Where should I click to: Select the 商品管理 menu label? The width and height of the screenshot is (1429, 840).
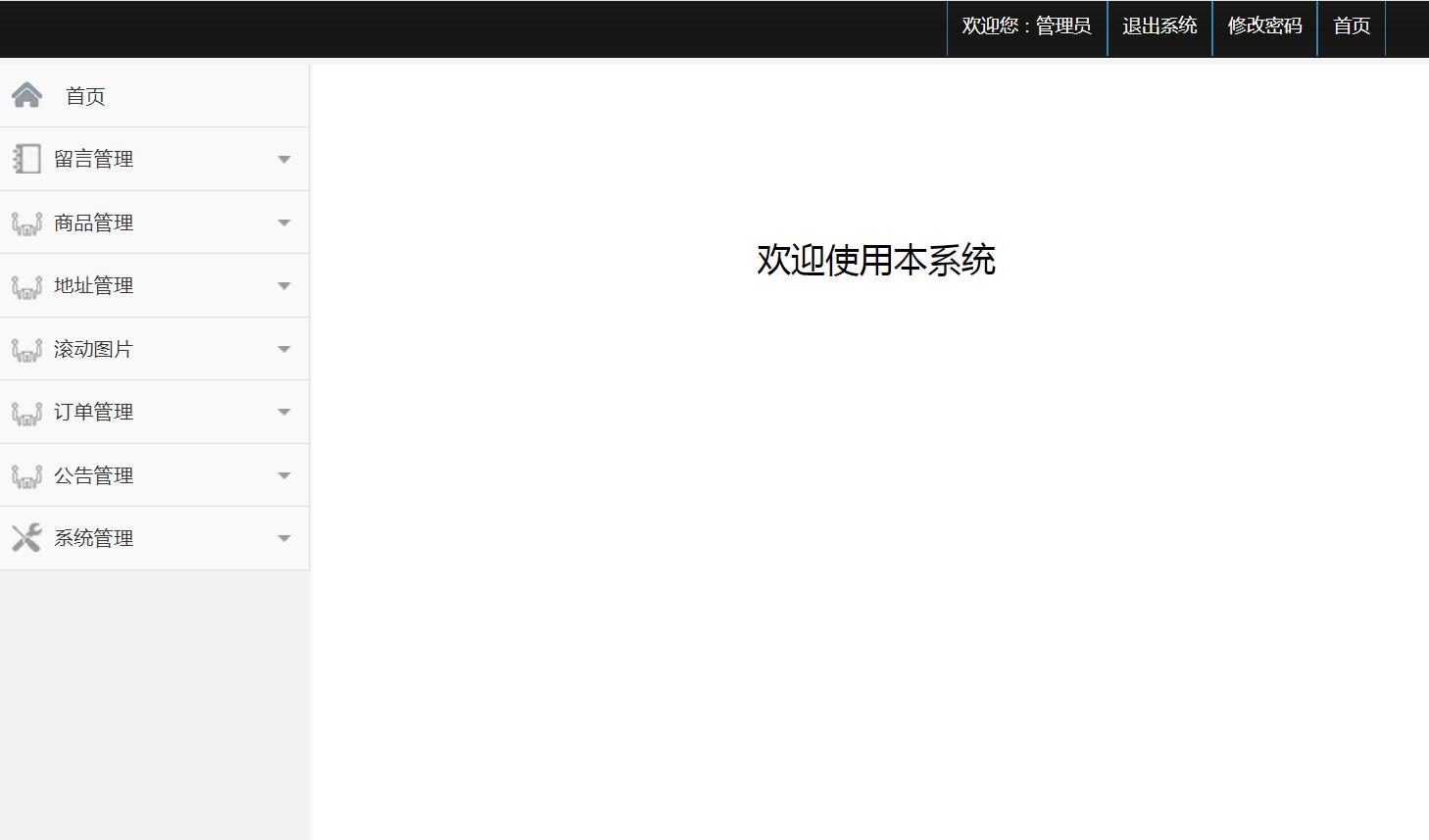93,222
